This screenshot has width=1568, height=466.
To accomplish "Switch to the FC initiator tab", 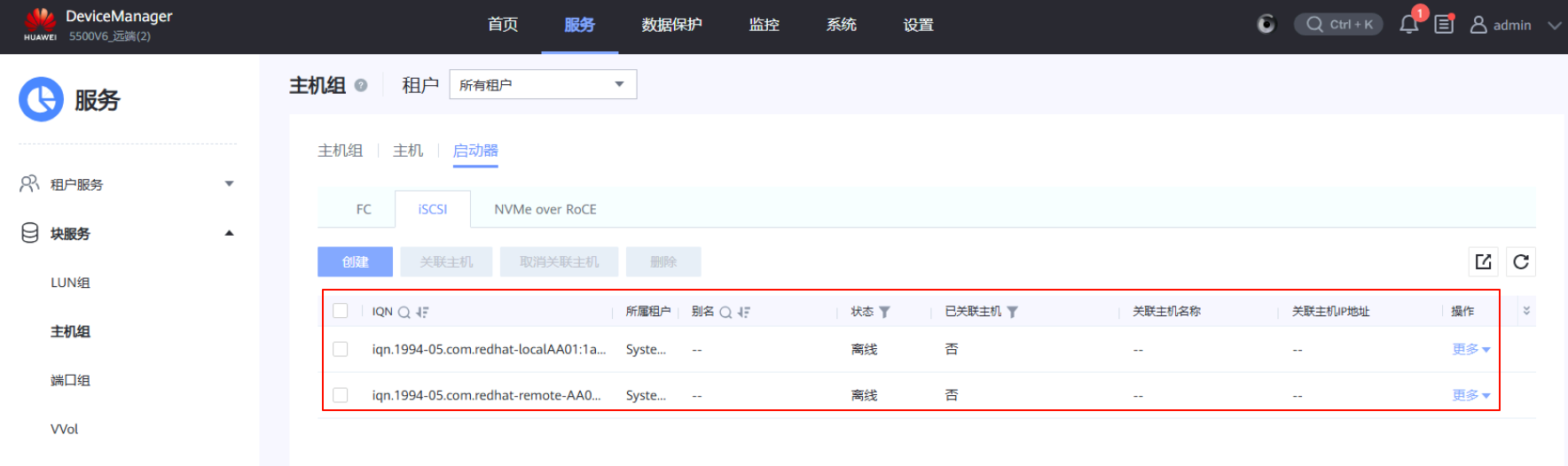I will pos(364,210).
